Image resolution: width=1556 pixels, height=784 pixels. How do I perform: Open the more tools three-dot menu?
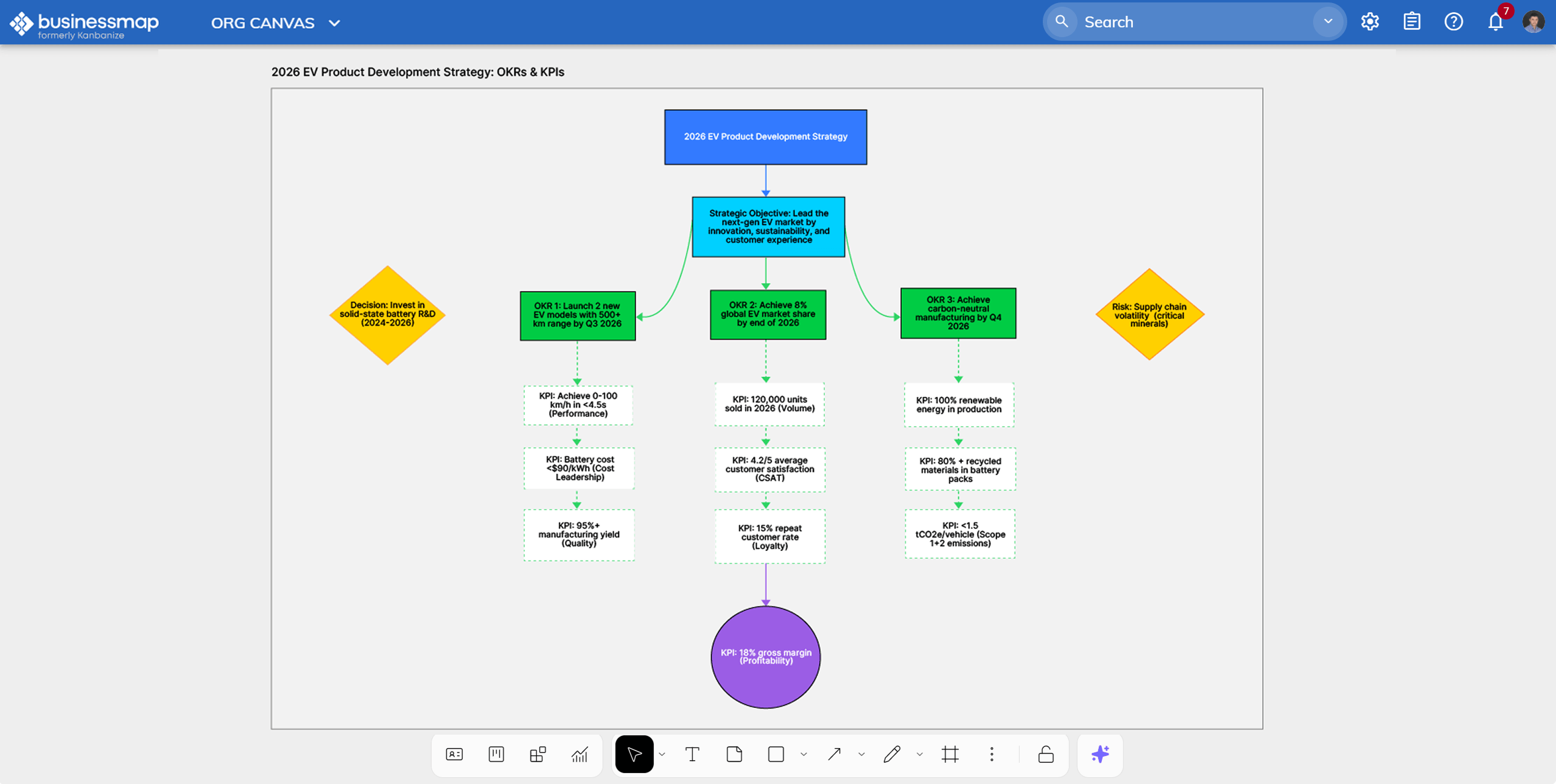(992, 754)
